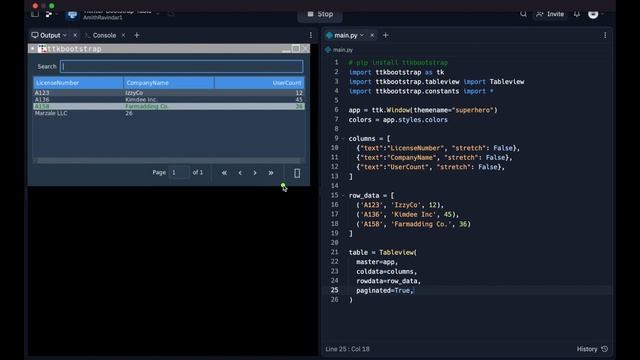The width and height of the screenshot is (640, 360).
Task: Sort by the CompanyName column header
Action: coord(169,83)
